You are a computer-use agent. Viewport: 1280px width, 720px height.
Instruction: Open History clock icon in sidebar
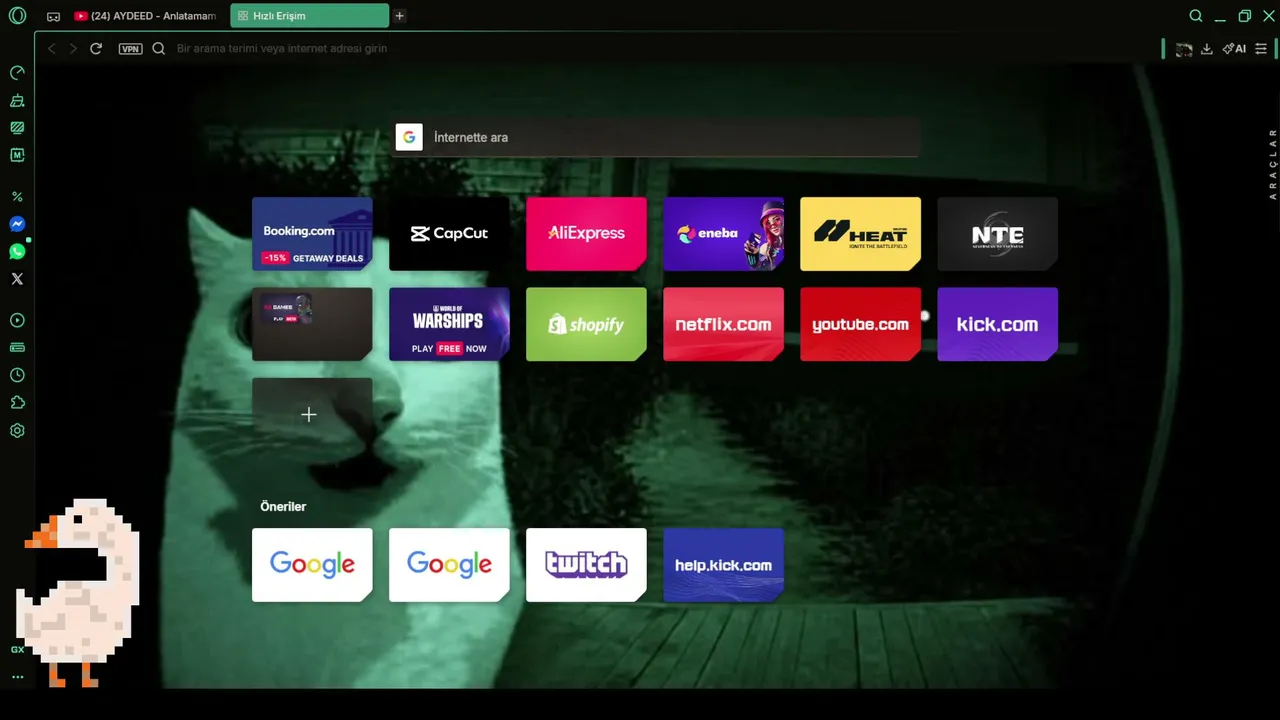[x=17, y=375]
